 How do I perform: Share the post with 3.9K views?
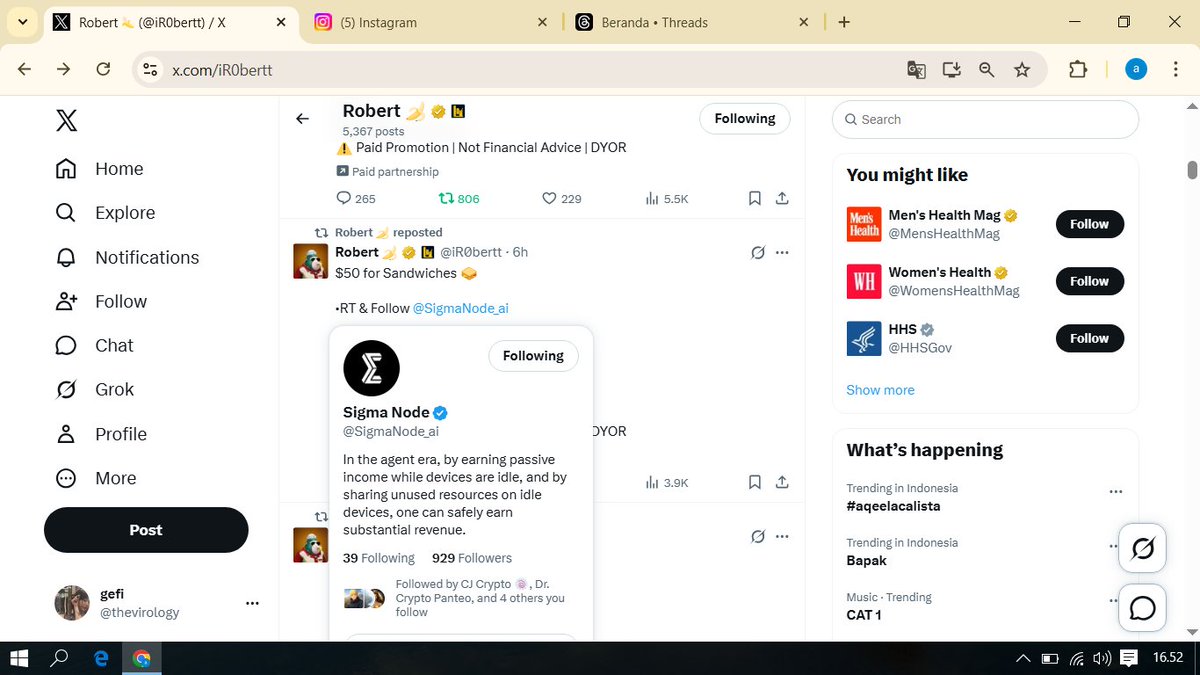pos(782,483)
